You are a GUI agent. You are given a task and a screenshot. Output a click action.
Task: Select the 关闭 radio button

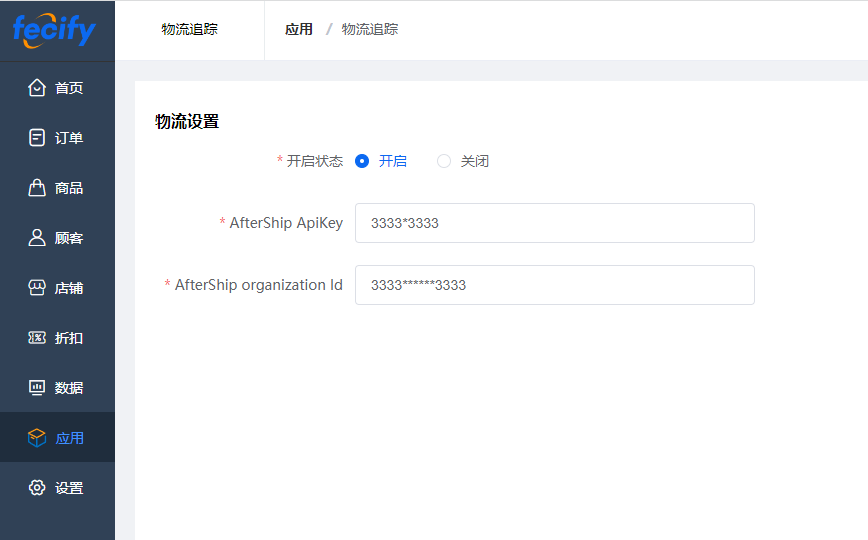click(x=444, y=161)
